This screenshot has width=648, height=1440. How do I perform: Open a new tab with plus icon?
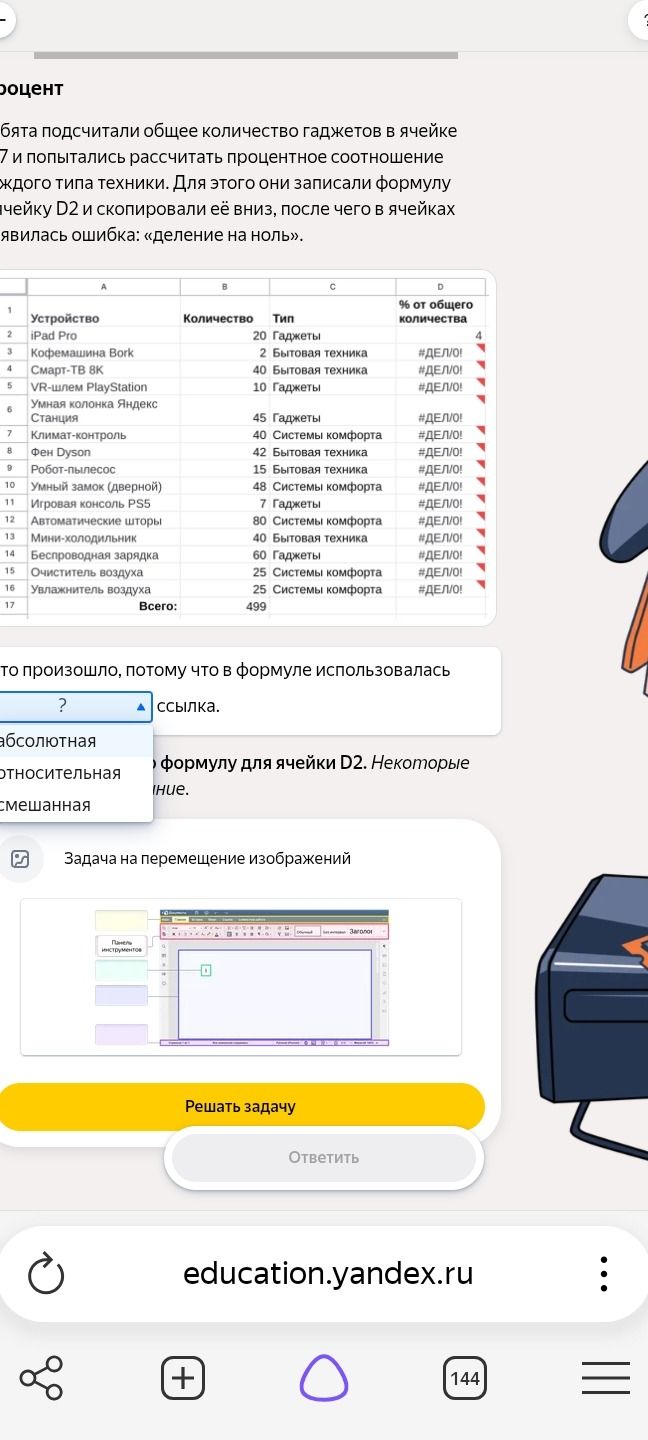click(183, 1378)
